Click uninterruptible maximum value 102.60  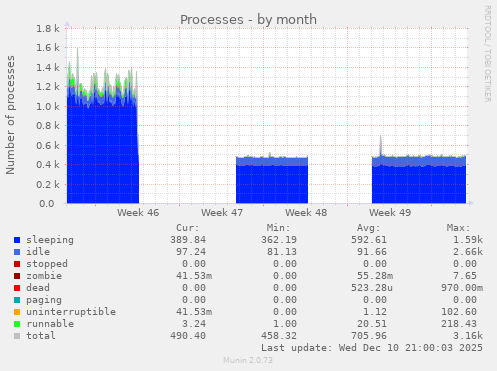point(459,312)
